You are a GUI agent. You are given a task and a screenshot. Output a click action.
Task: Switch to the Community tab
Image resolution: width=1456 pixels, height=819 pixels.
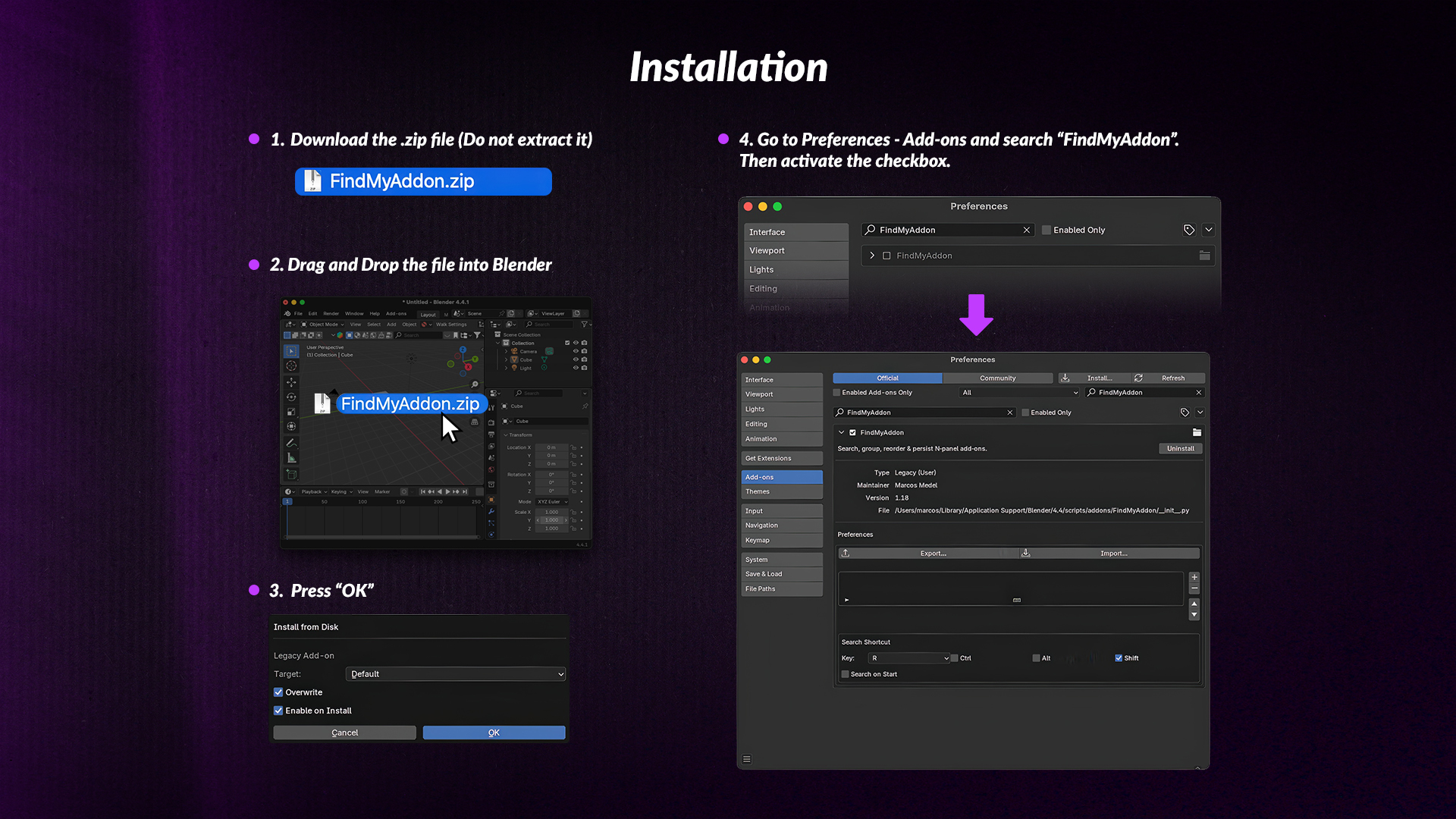pyautogui.click(x=997, y=378)
